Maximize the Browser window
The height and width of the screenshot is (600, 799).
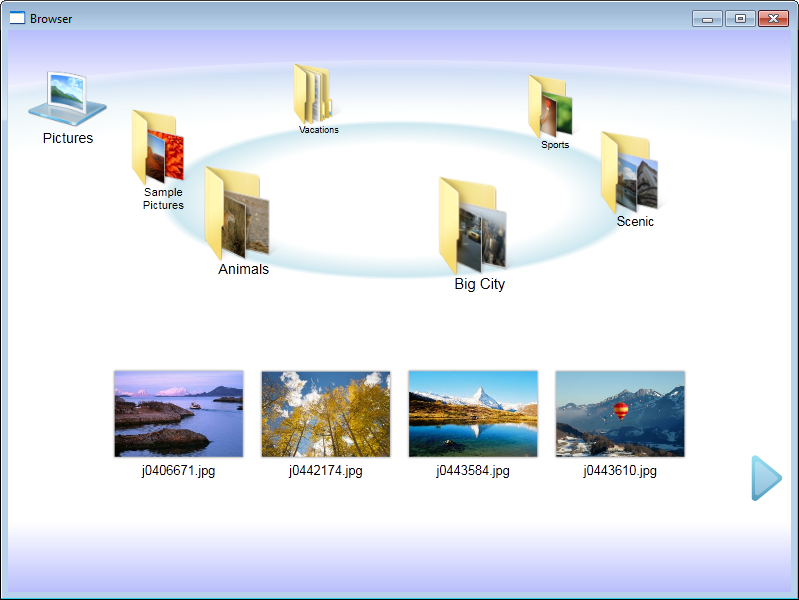pos(740,19)
